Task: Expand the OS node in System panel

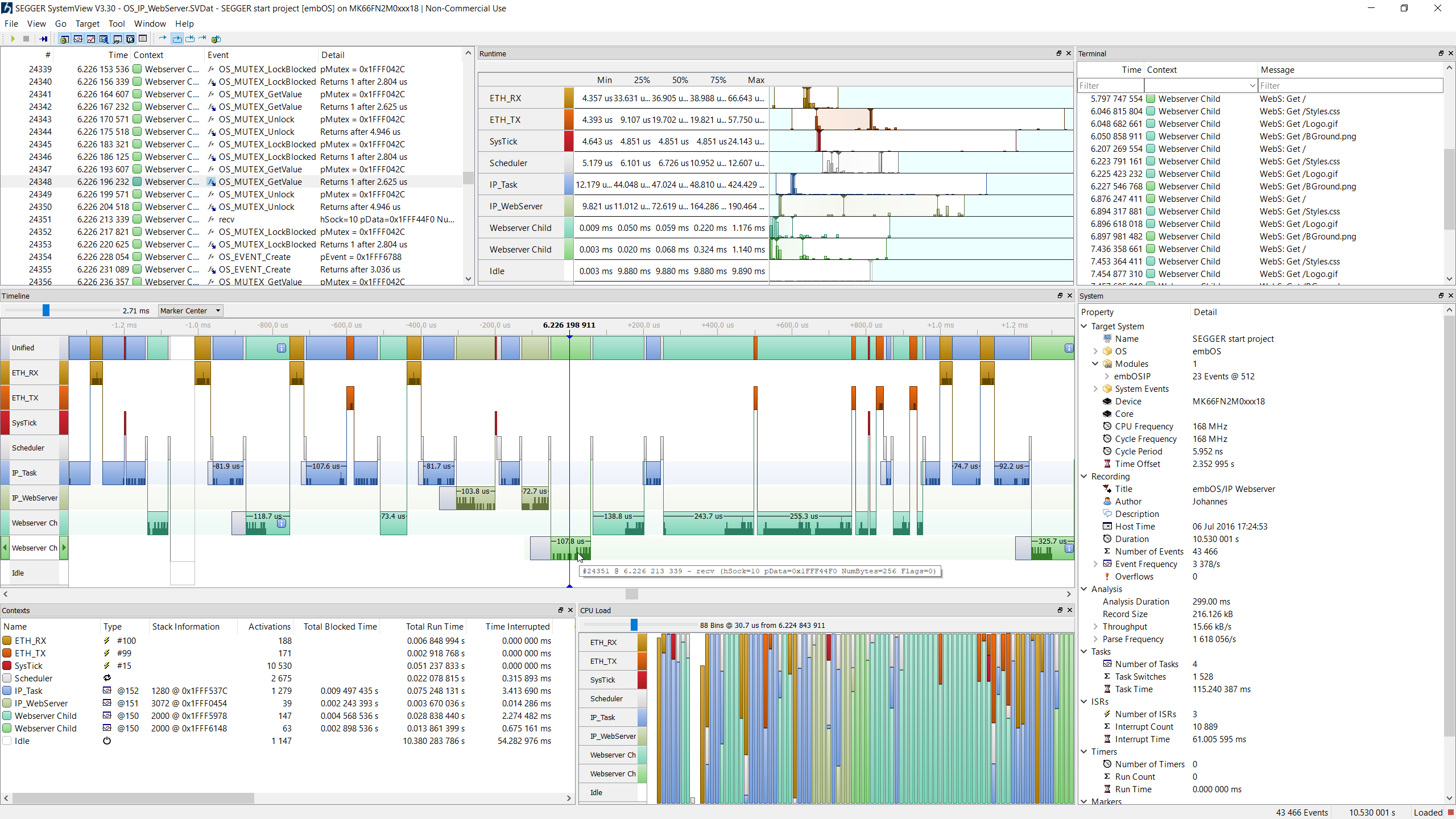Action: pos(1095,351)
